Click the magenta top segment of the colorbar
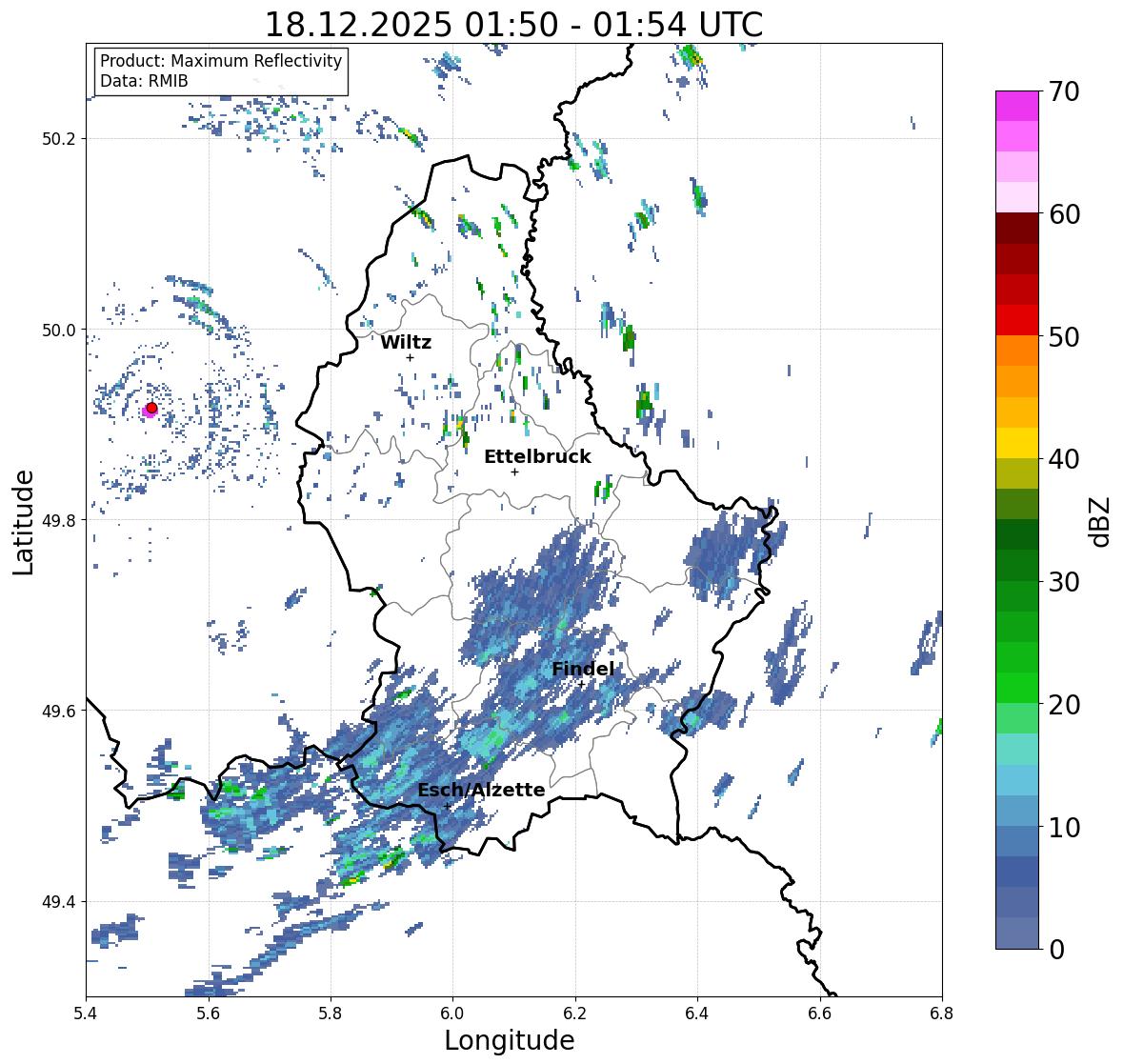This screenshot has height=1064, width=1123. tap(1017, 106)
